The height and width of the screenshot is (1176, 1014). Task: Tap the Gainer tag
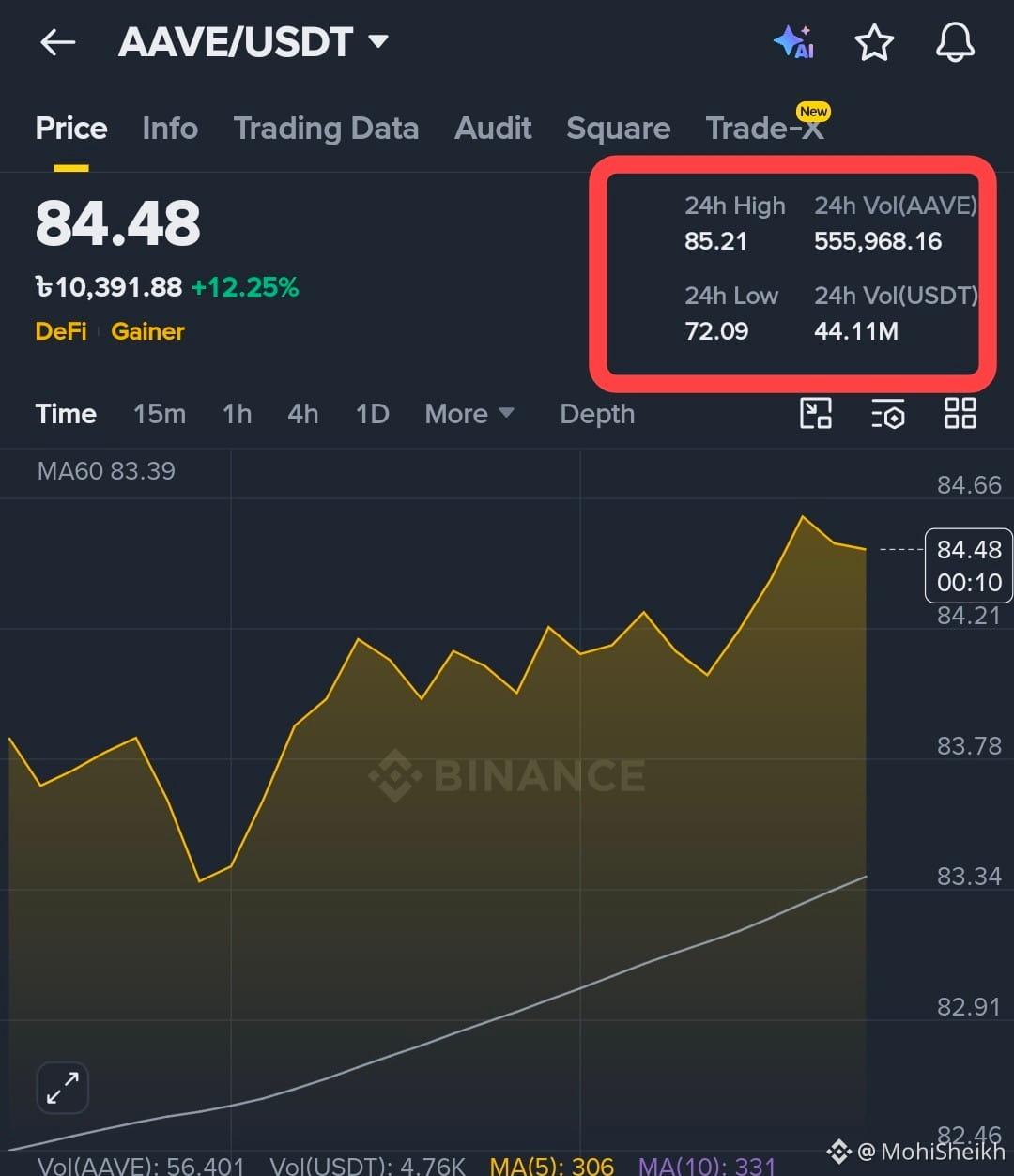tap(147, 331)
